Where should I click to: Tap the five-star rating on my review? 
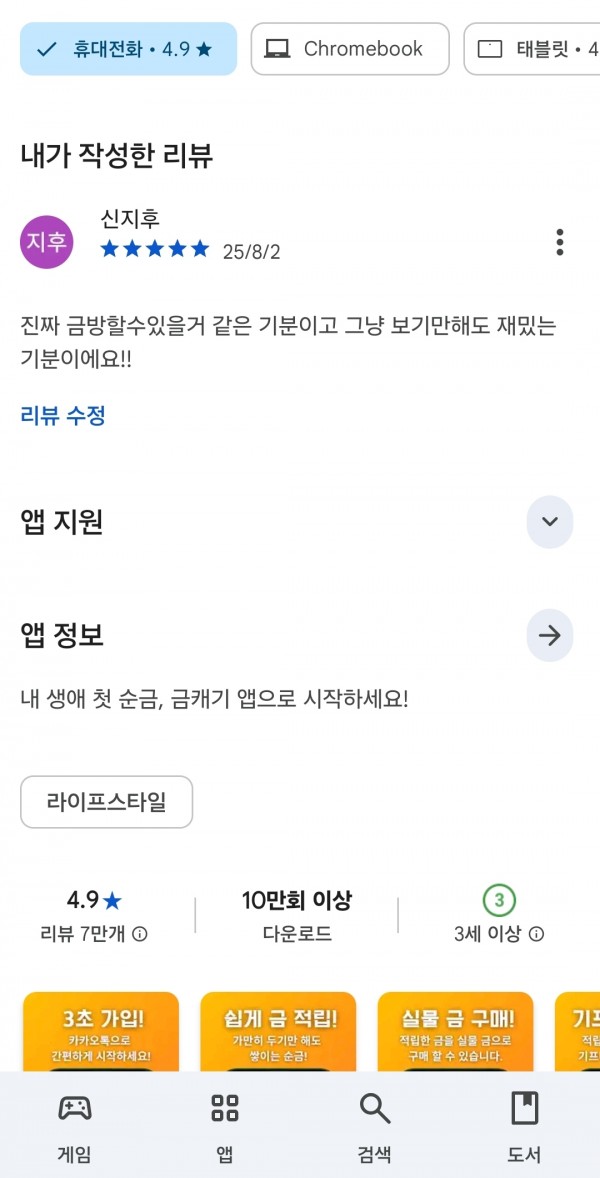click(155, 249)
